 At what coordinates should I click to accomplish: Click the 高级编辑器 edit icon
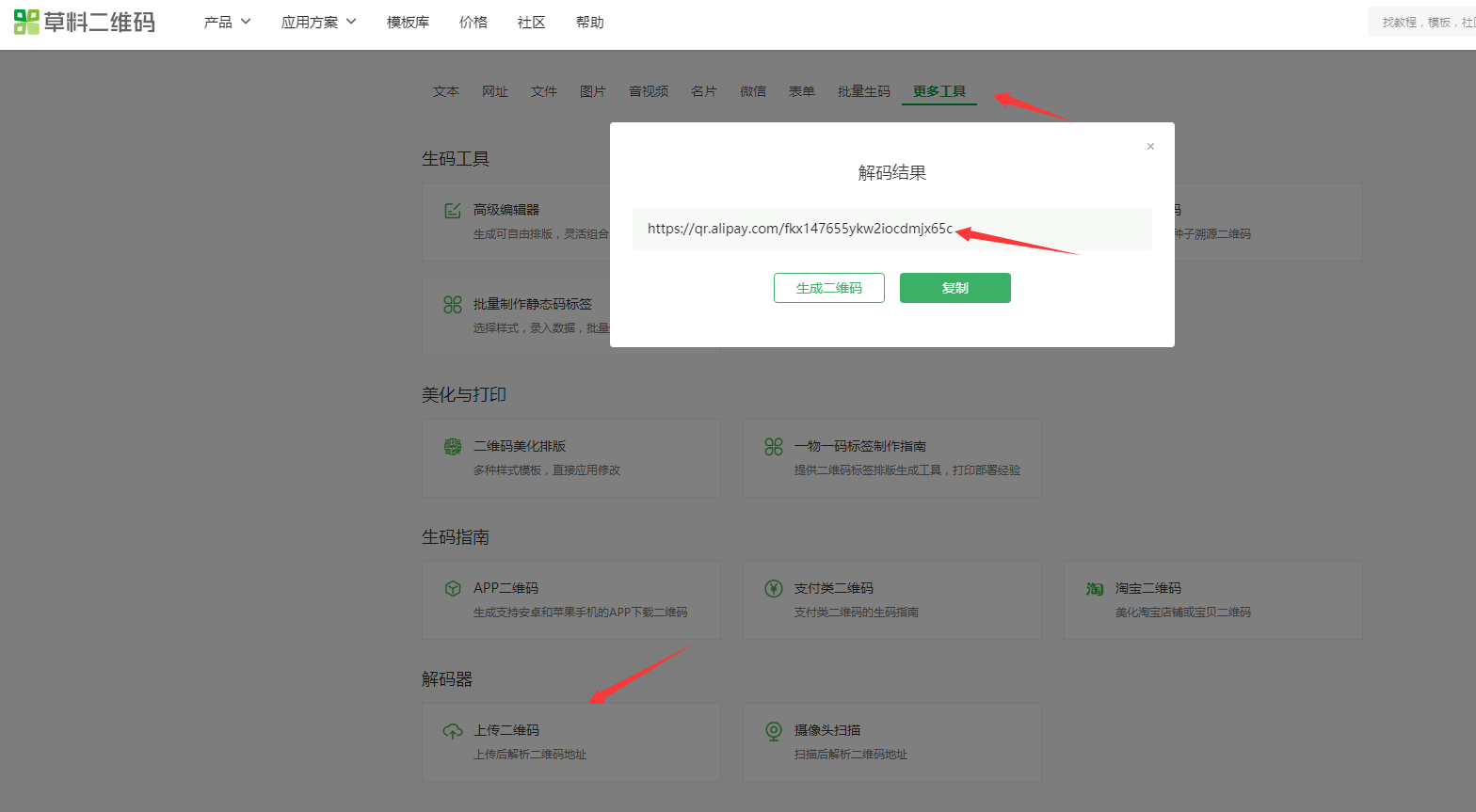[x=453, y=211]
